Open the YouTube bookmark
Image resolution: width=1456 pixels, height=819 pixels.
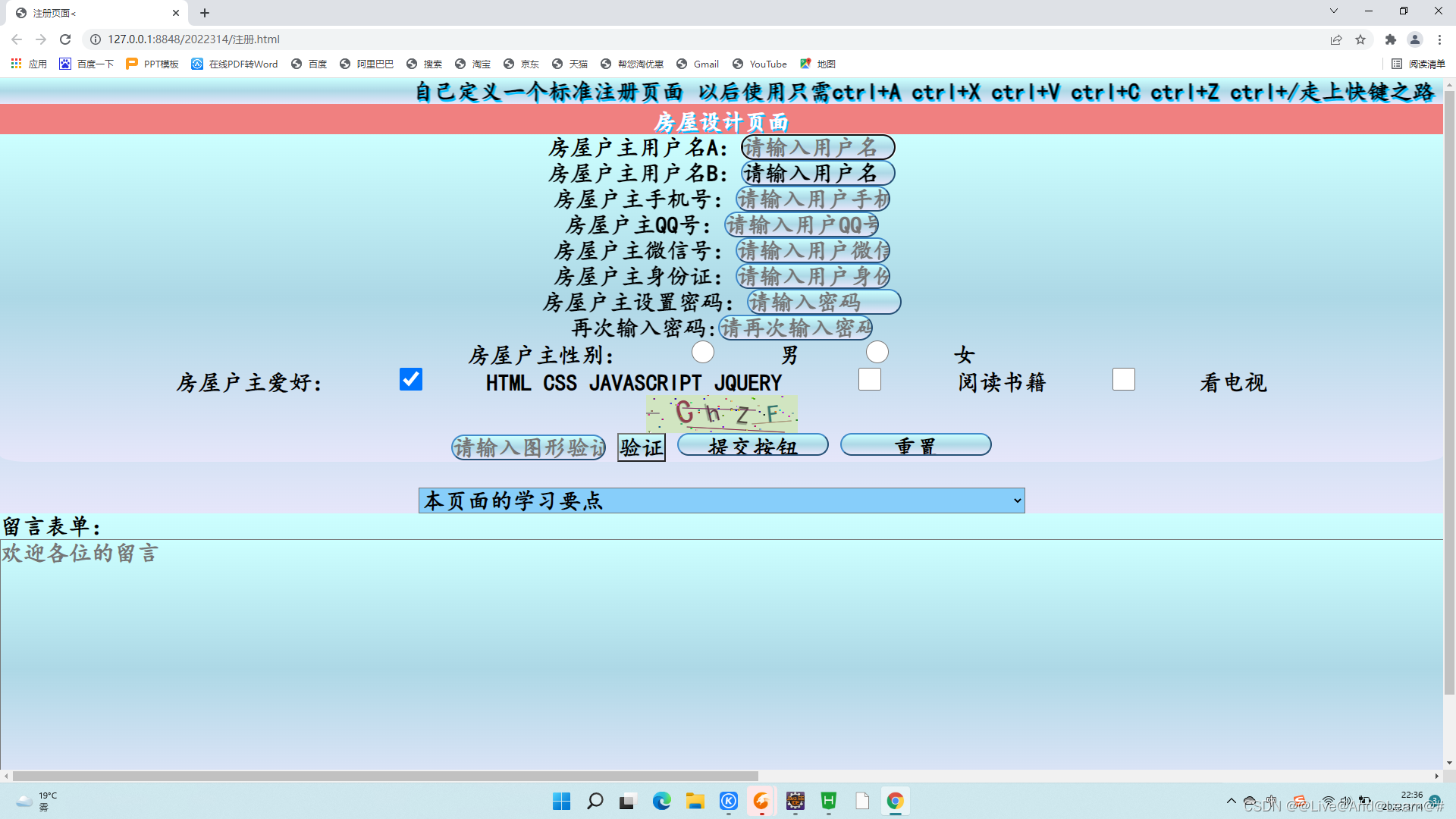[x=759, y=64]
